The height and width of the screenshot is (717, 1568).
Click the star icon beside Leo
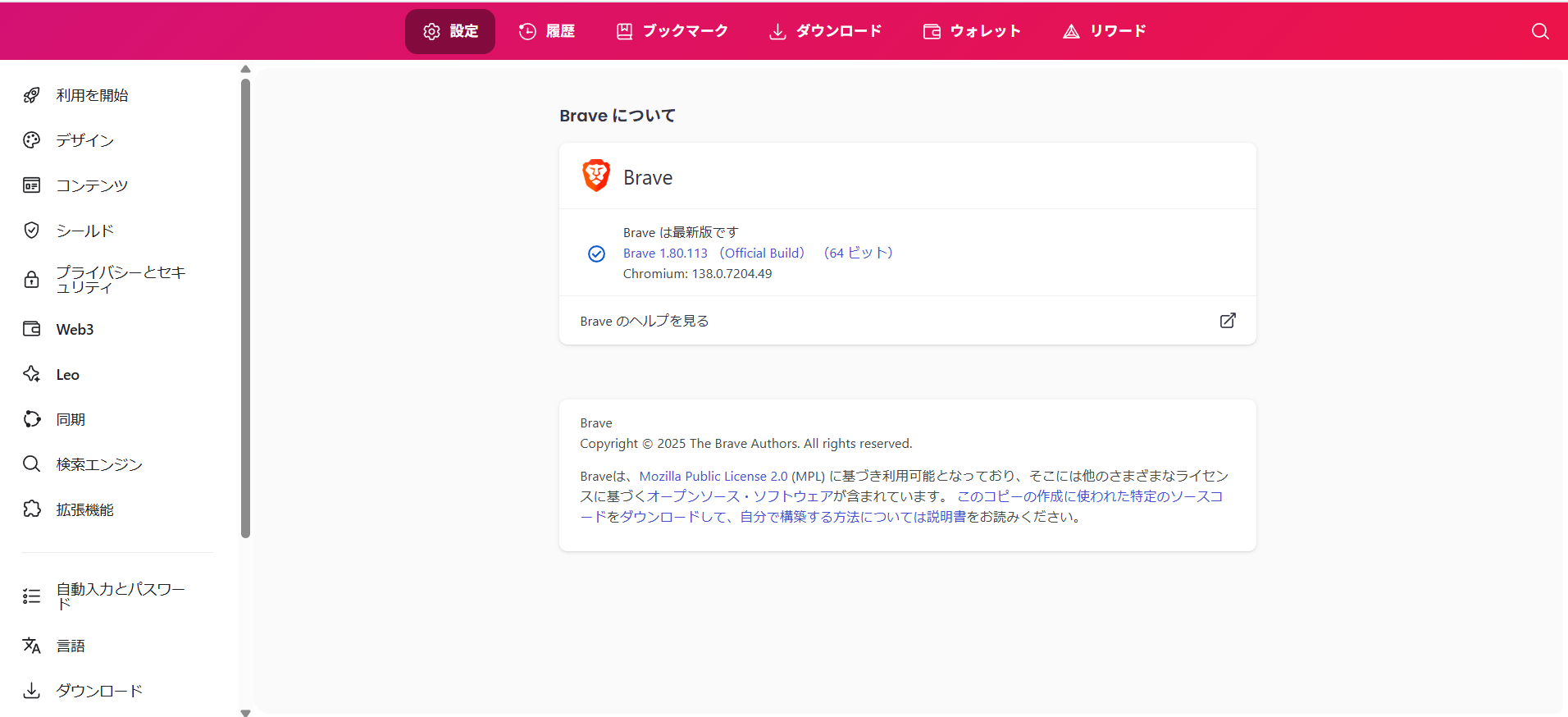coord(31,374)
